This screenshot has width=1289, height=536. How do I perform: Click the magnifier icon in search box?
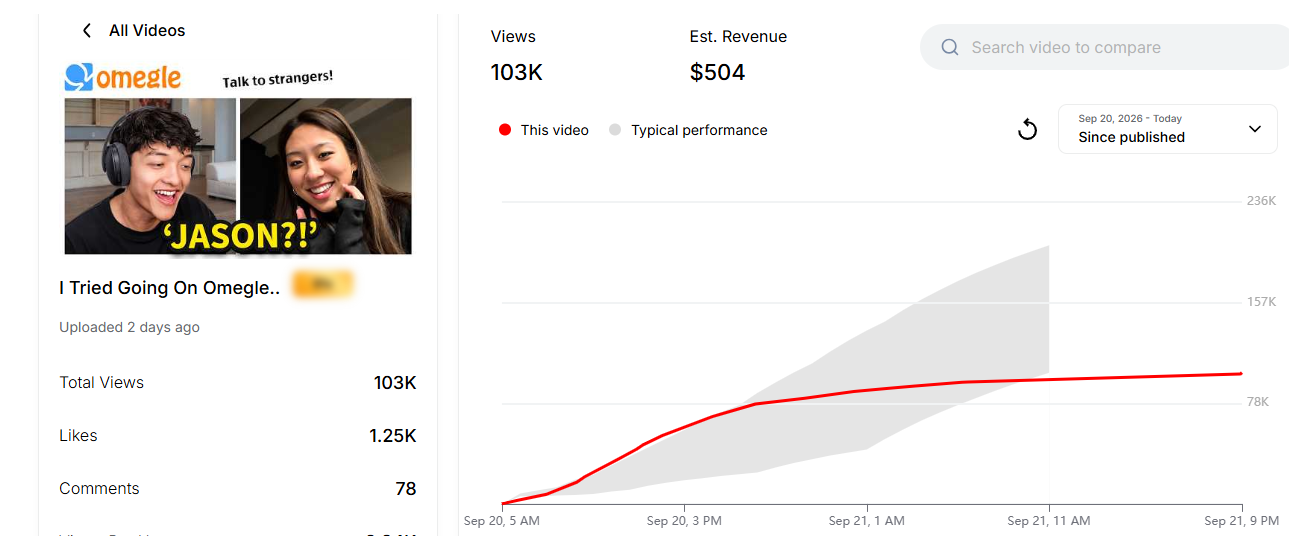pyautogui.click(x=950, y=47)
